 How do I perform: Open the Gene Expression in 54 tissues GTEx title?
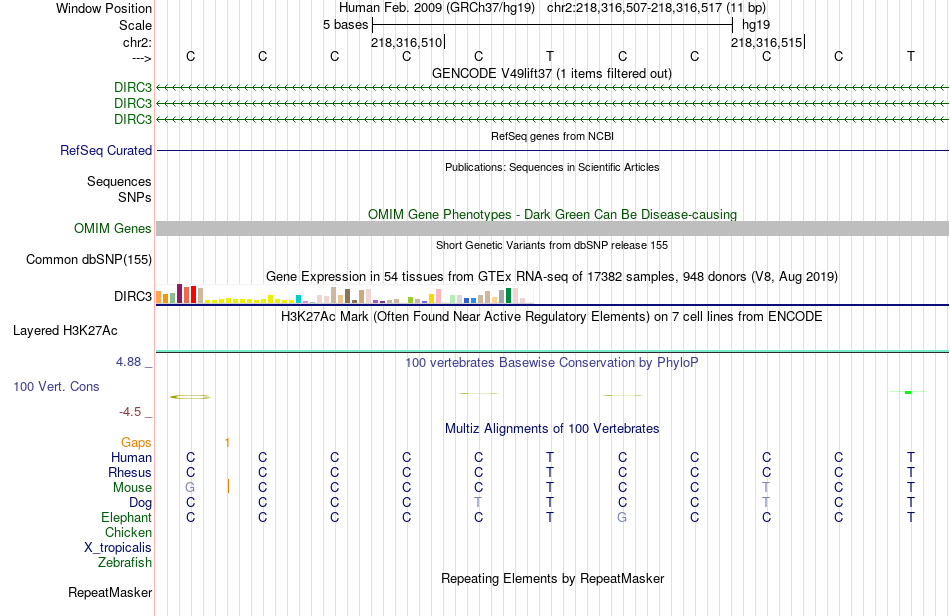coord(552,277)
